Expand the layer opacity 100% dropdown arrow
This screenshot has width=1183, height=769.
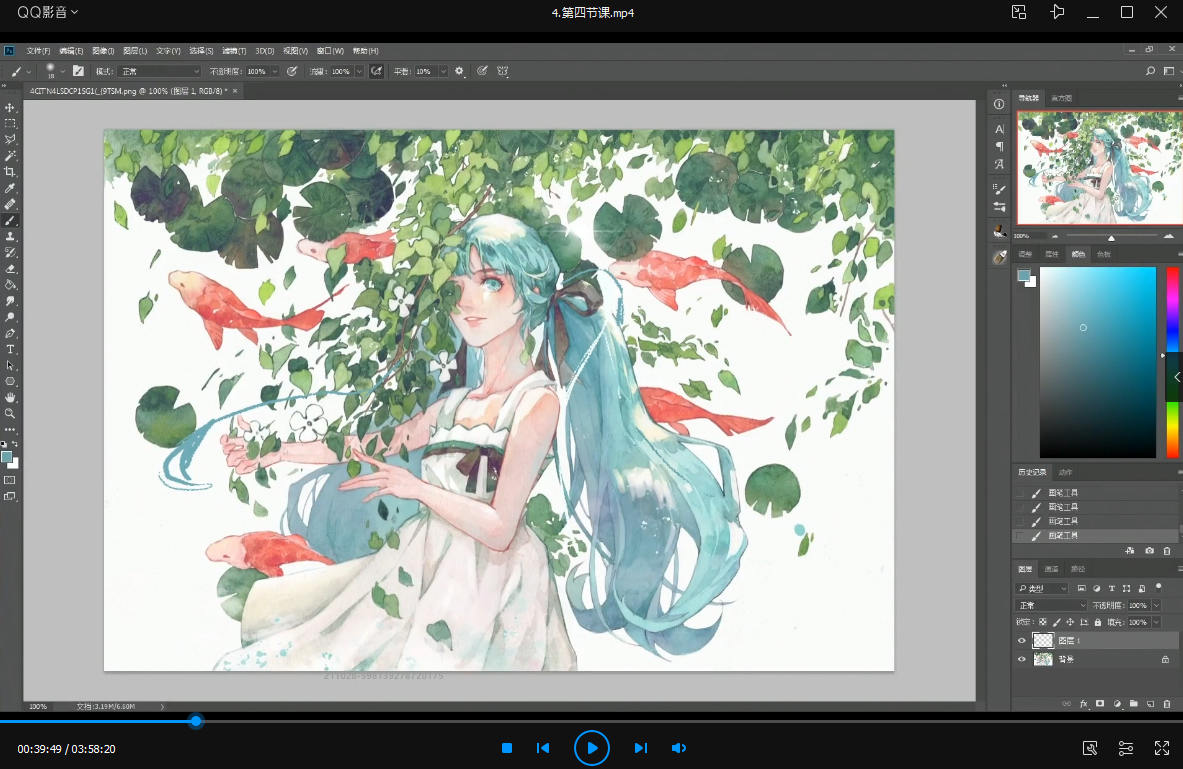coord(1157,606)
